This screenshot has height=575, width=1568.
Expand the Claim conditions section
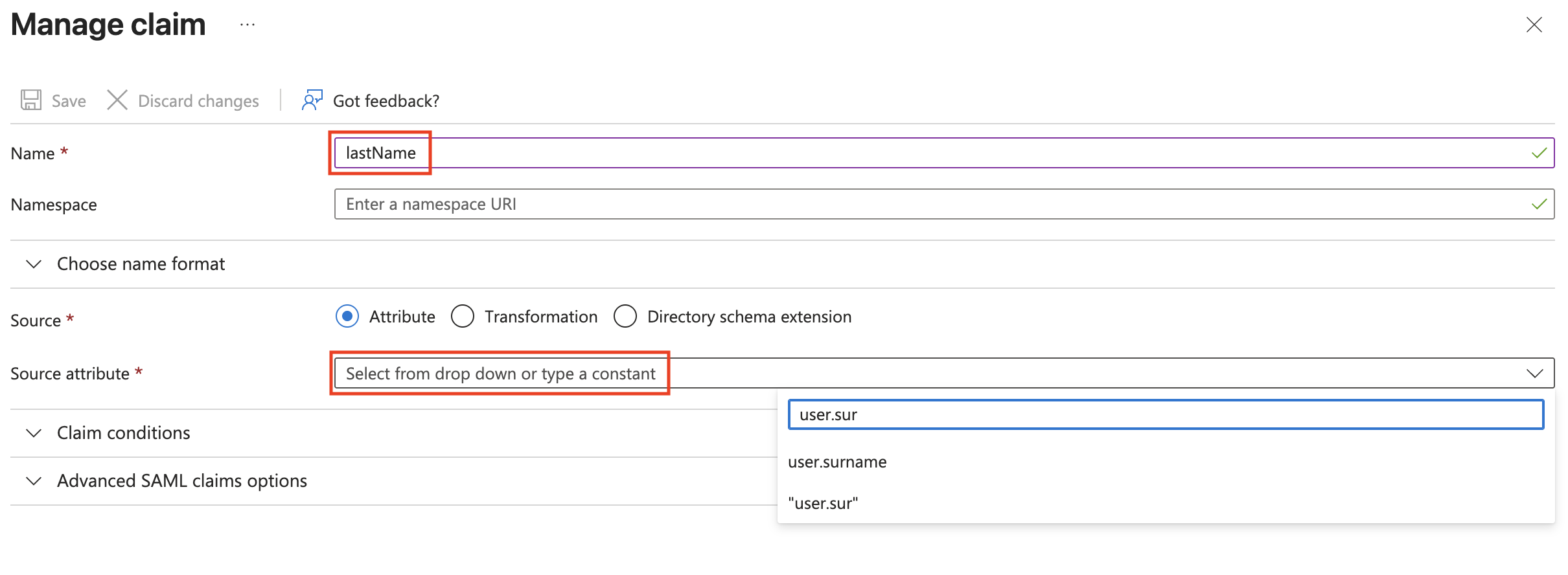point(34,433)
